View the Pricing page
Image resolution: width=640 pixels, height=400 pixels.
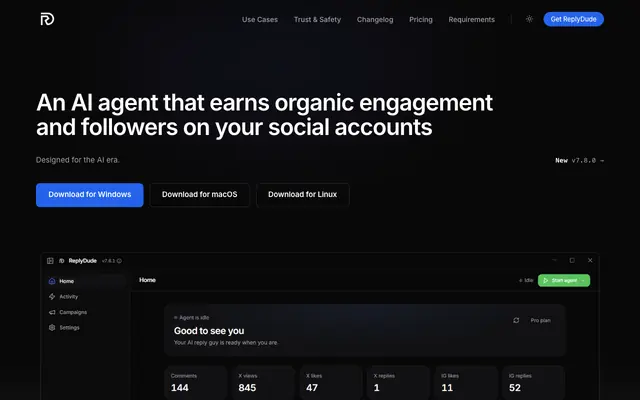click(x=421, y=20)
